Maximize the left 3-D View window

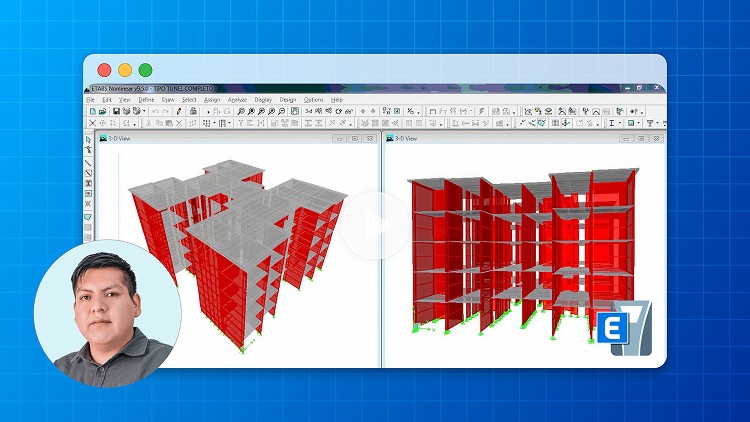354,138
